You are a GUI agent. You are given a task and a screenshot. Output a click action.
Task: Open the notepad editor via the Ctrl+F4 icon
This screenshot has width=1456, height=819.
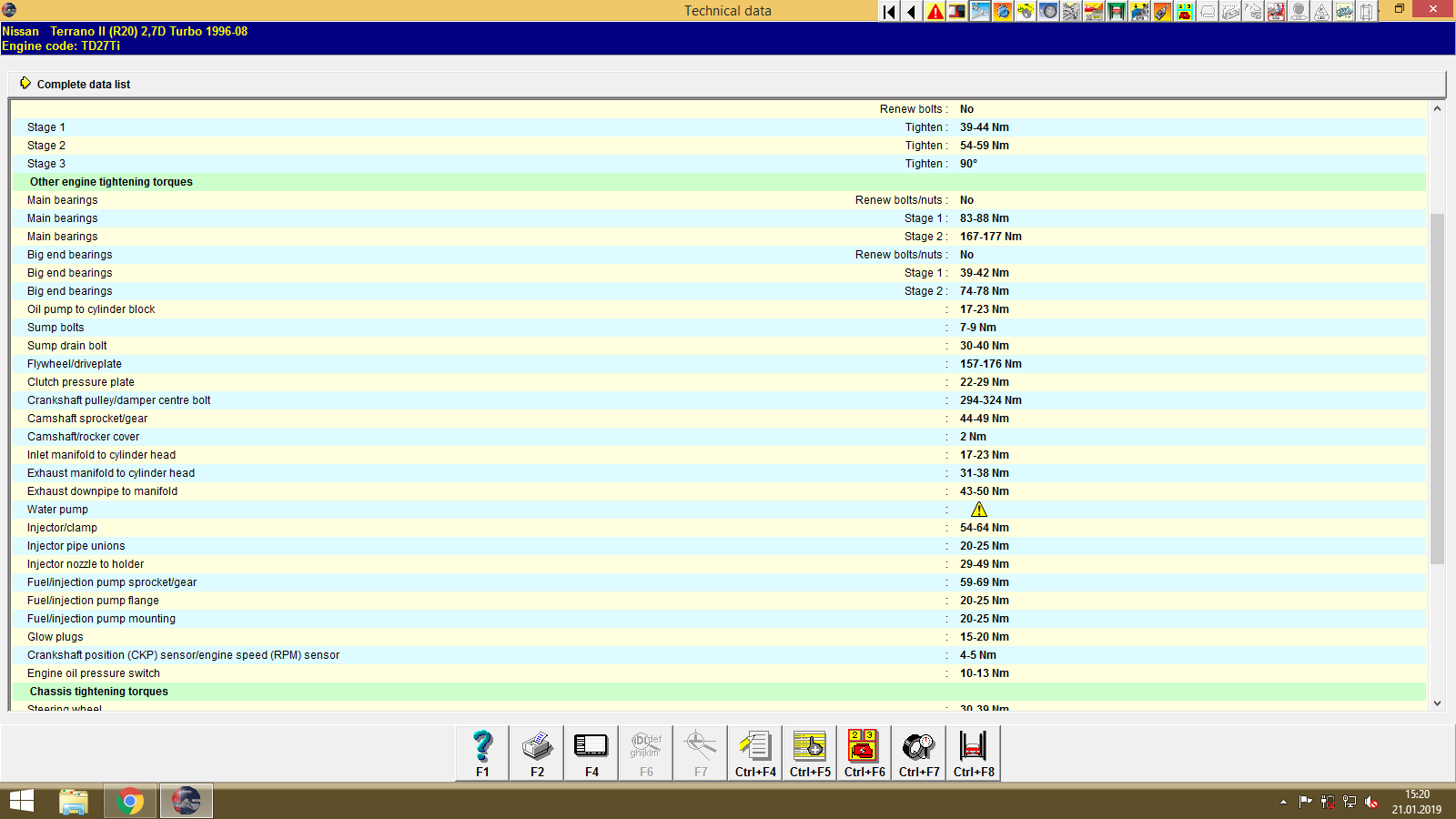754,752
